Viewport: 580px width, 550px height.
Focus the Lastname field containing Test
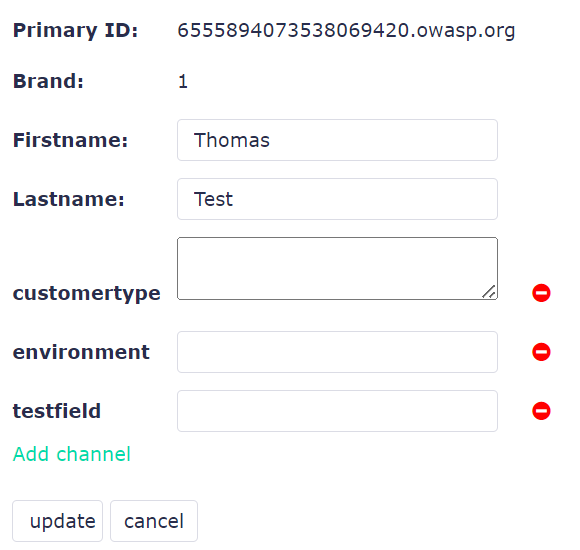(337, 199)
